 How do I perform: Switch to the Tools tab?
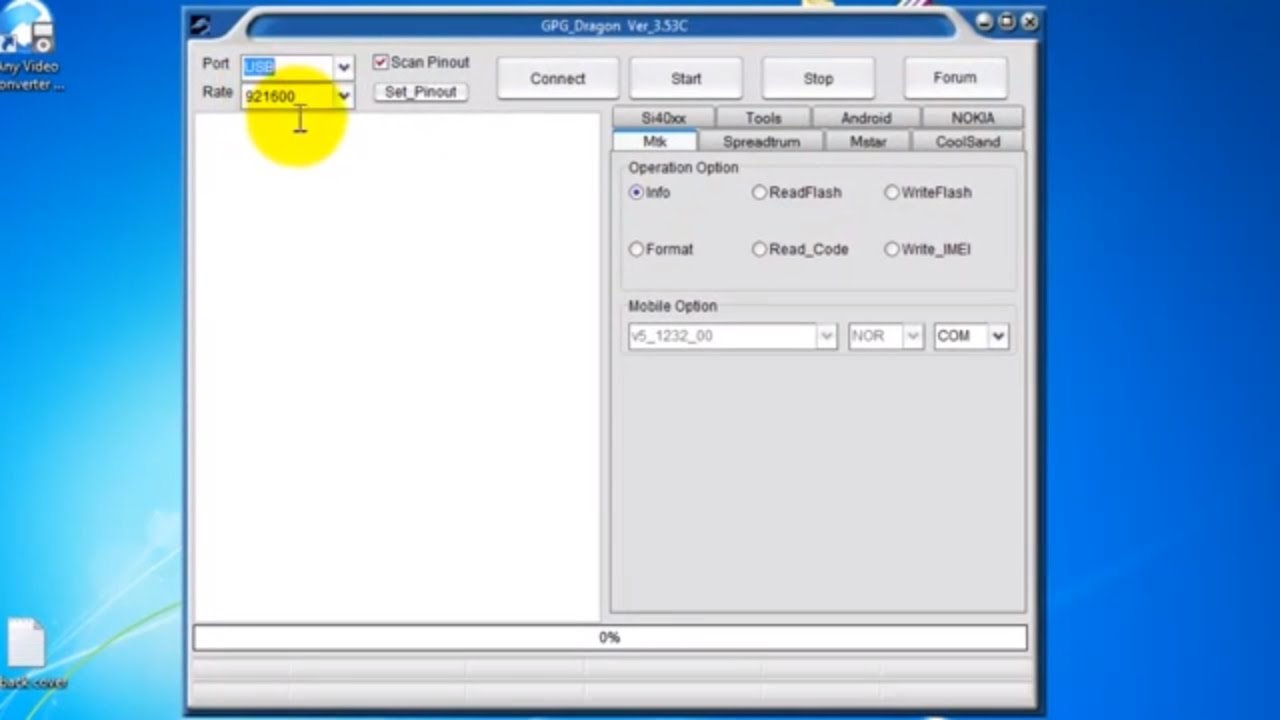(x=763, y=118)
